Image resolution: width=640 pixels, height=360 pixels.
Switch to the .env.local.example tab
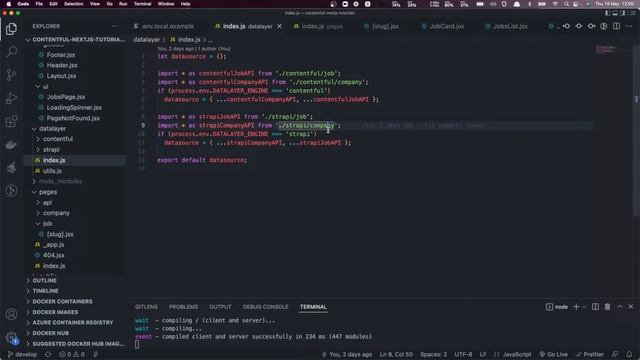pyautogui.click(x=164, y=26)
